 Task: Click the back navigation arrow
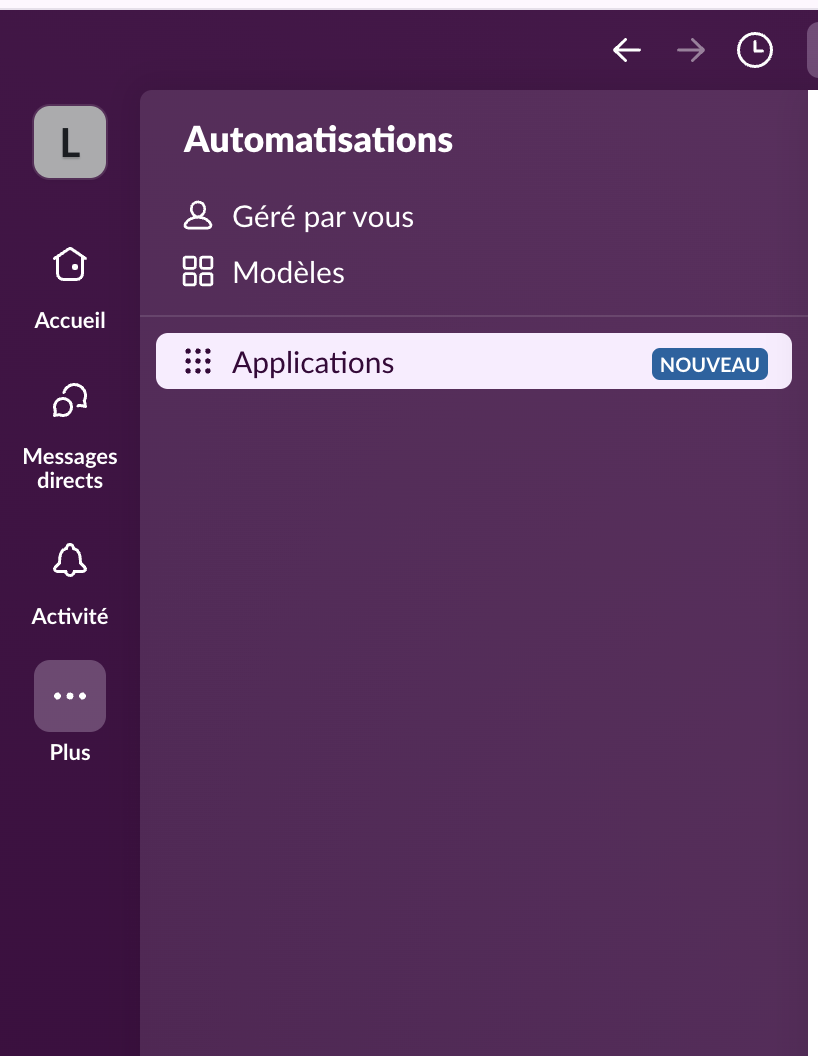pyautogui.click(x=627, y=50)
